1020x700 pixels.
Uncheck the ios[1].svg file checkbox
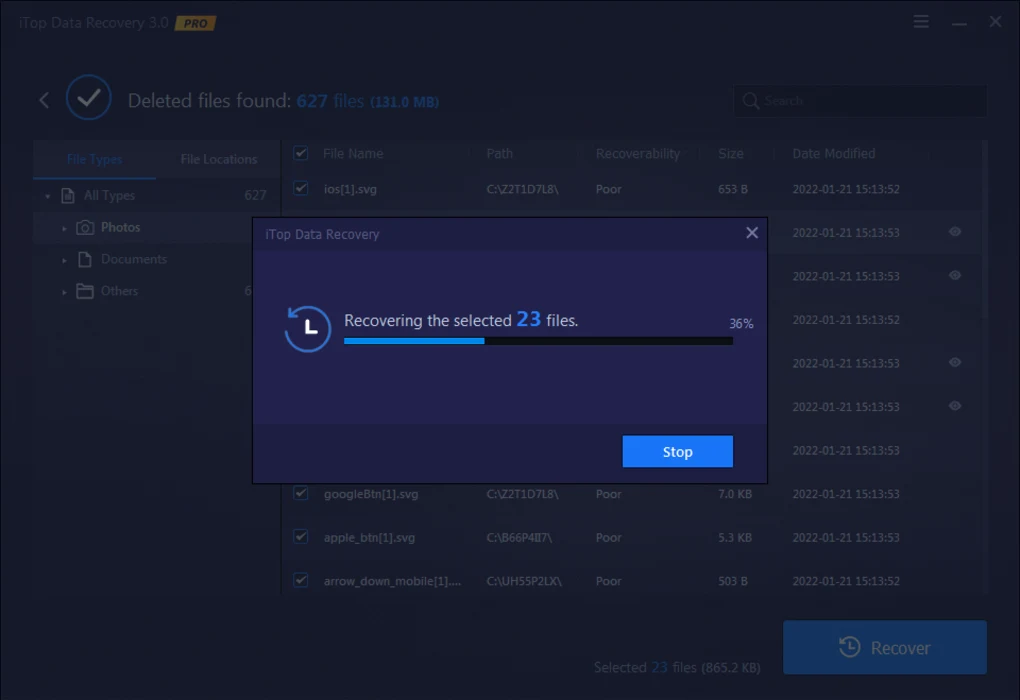point(300,188)
